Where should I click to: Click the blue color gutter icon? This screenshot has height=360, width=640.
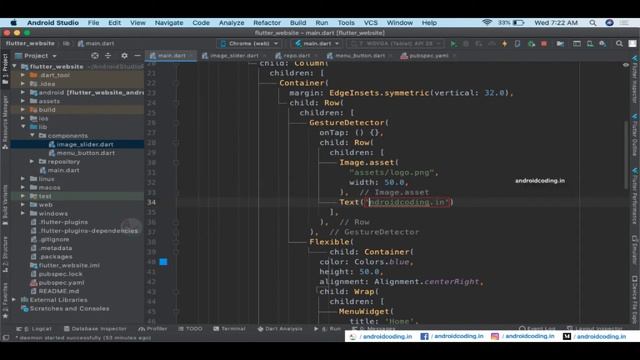(x=163, y=262)
